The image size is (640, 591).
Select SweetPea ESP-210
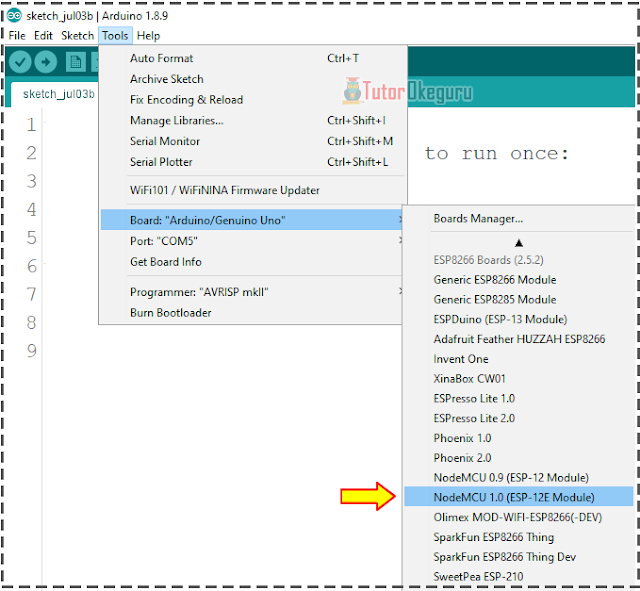point(518,577)
